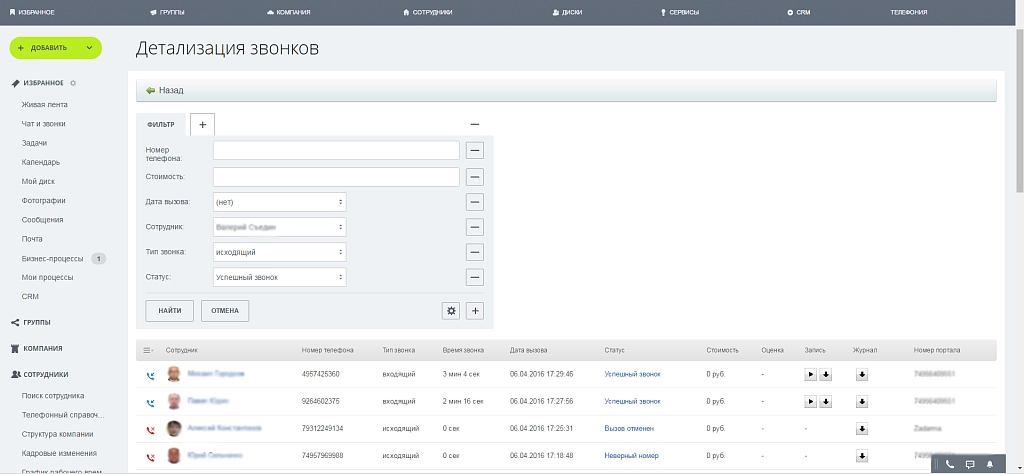
Task: Open the chat icon in the bottom bar
Action: (x=970, y=464)
